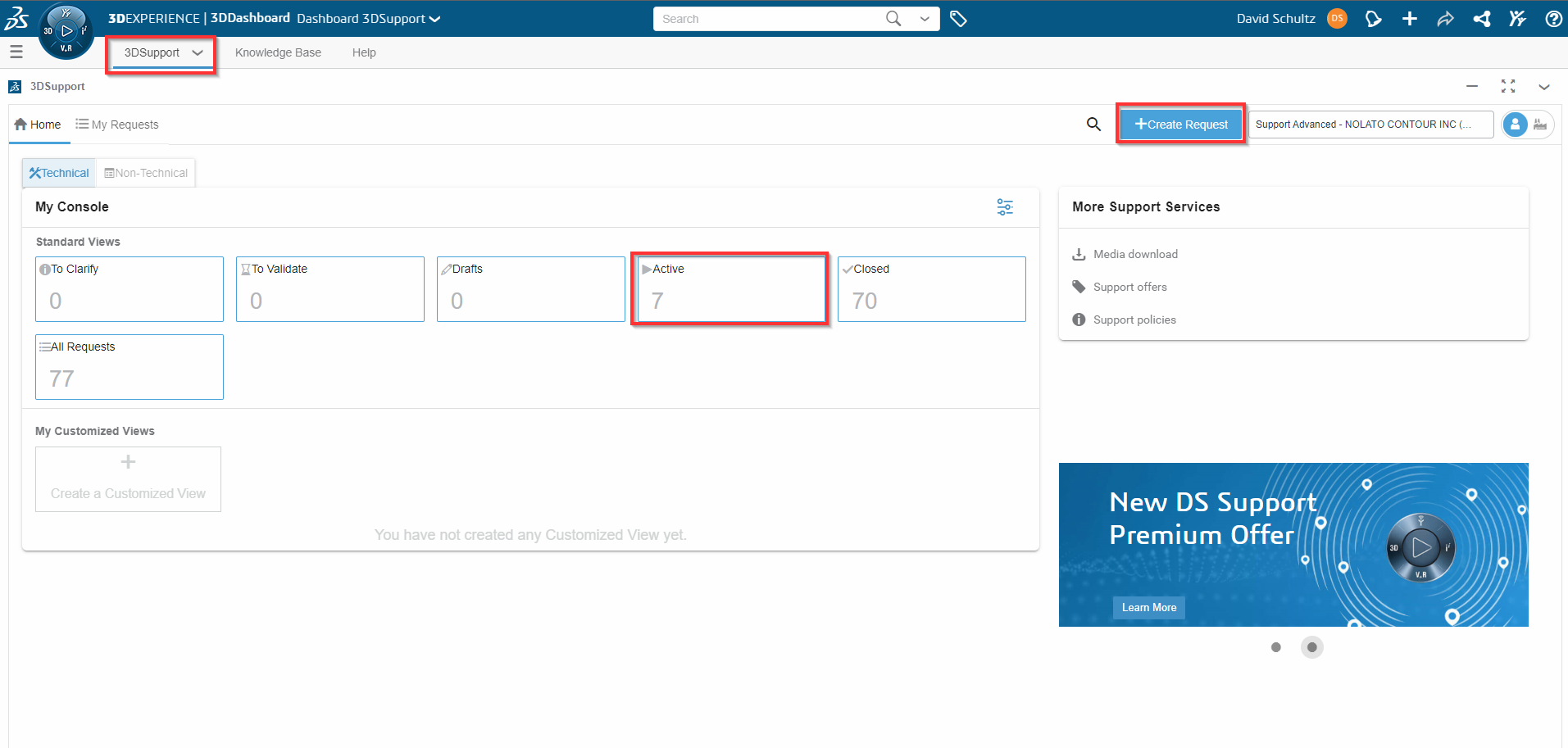Open the To Validate requests tile
This screenshot has width=1568, height=748.
(330, 289)
